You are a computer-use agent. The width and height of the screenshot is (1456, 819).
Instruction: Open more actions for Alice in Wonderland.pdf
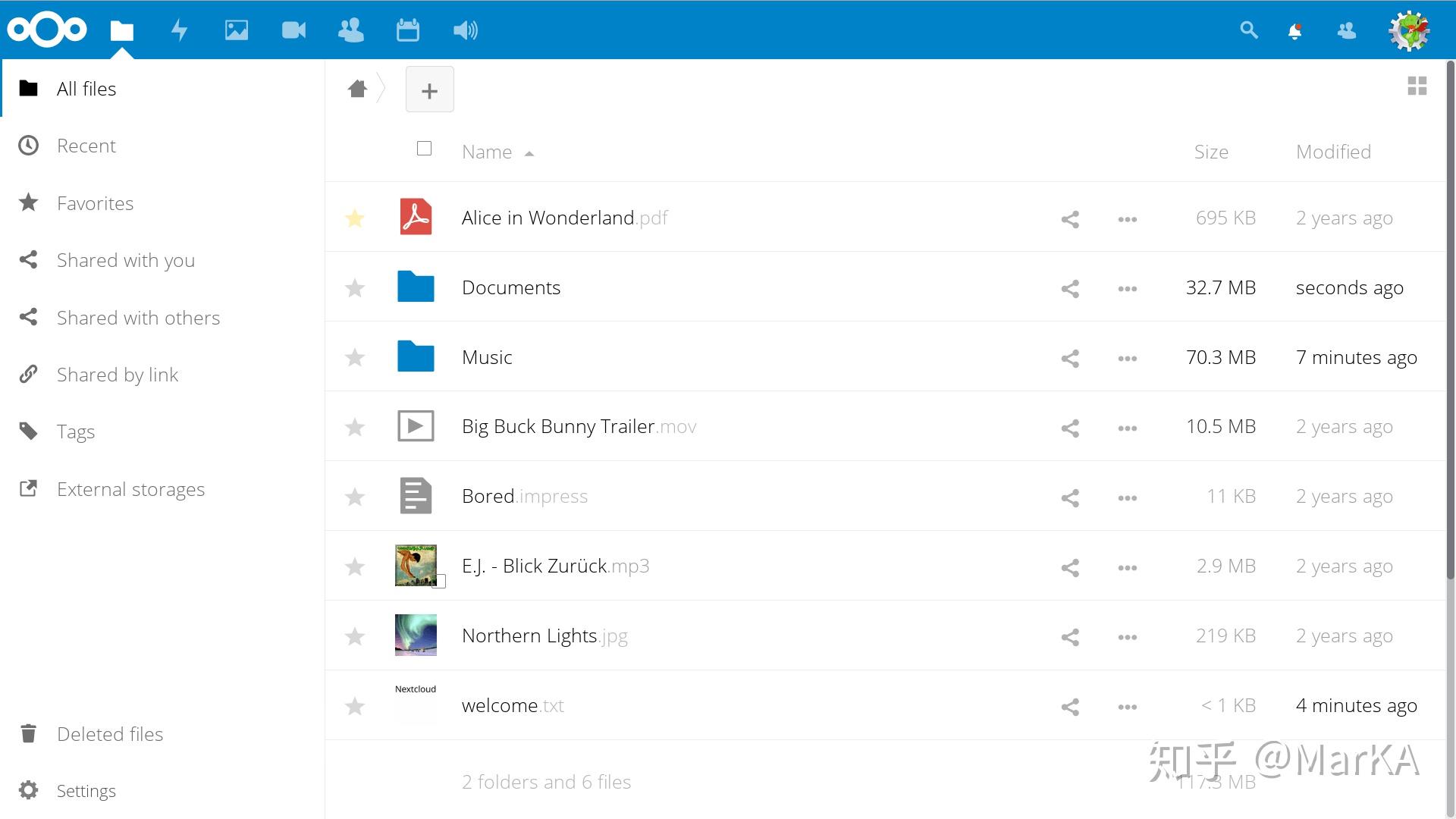coord(1128,219)
